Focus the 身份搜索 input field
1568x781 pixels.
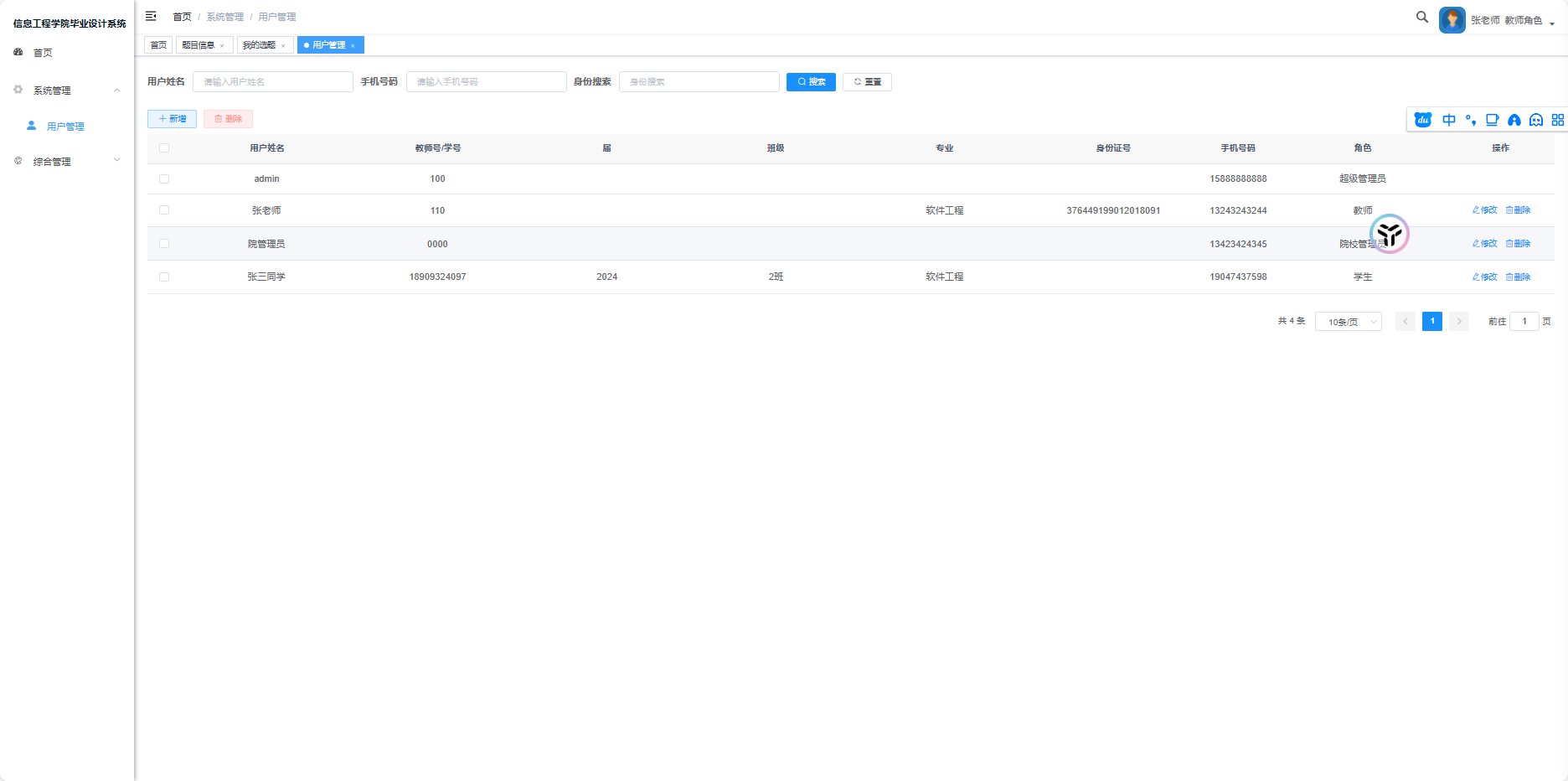699,81
